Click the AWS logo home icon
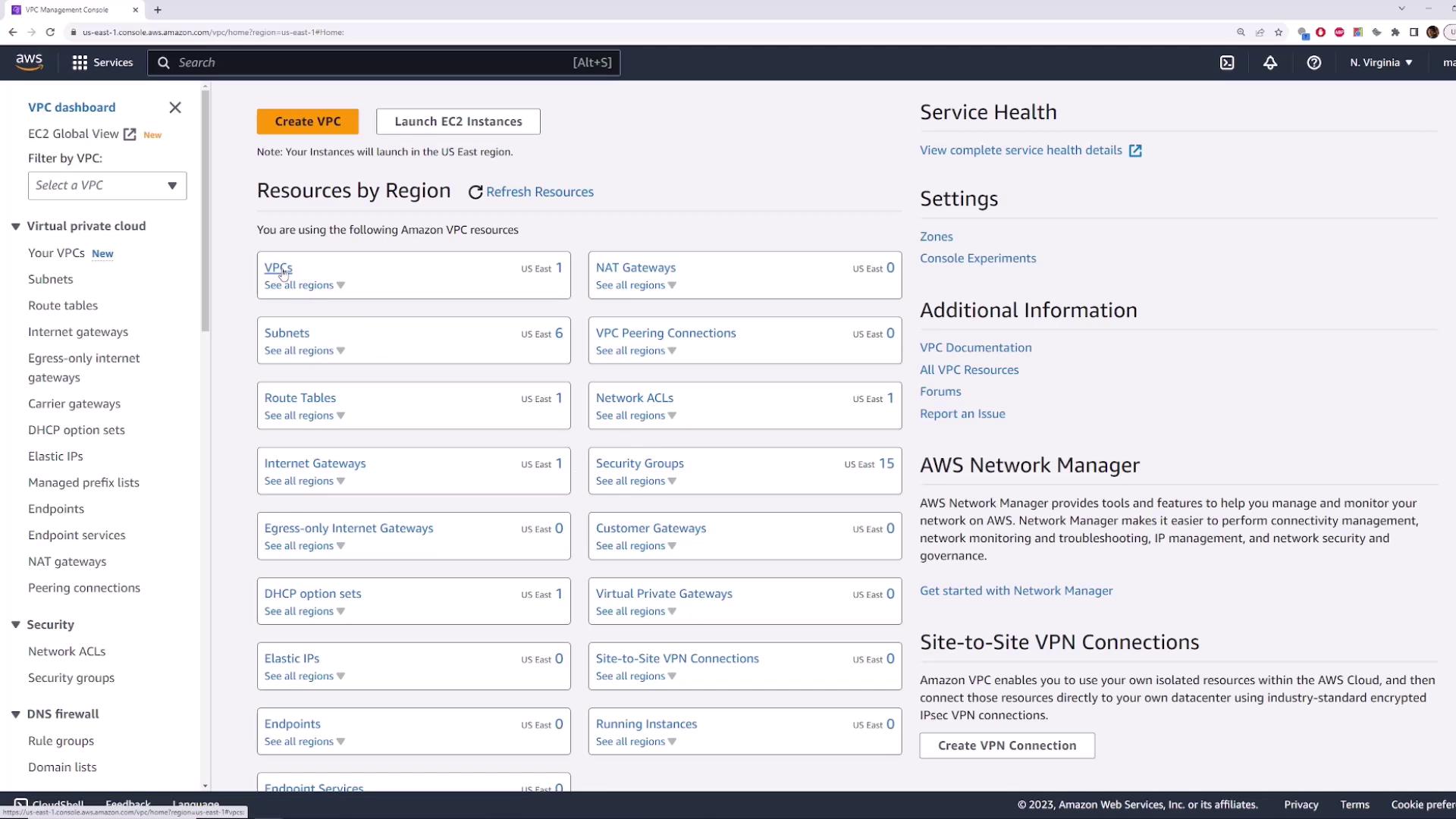The width and height of the screenshot is (1456, 819). tap(29, 62)
